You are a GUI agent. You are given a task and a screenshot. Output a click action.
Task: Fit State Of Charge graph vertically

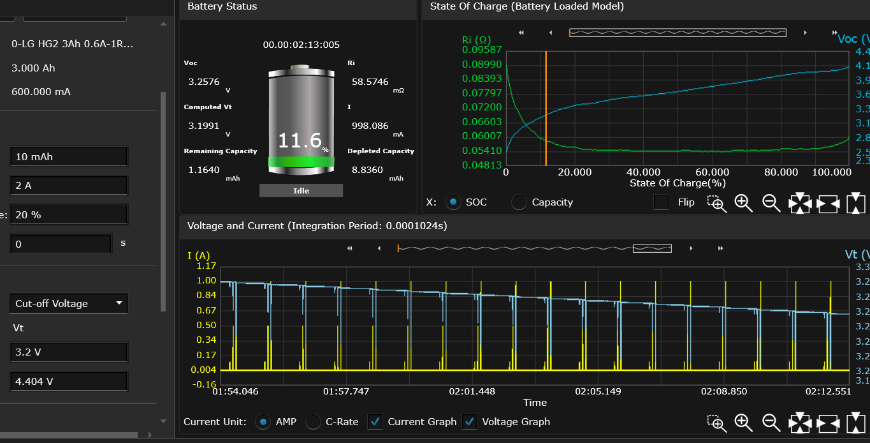click(x=855, y=204)
